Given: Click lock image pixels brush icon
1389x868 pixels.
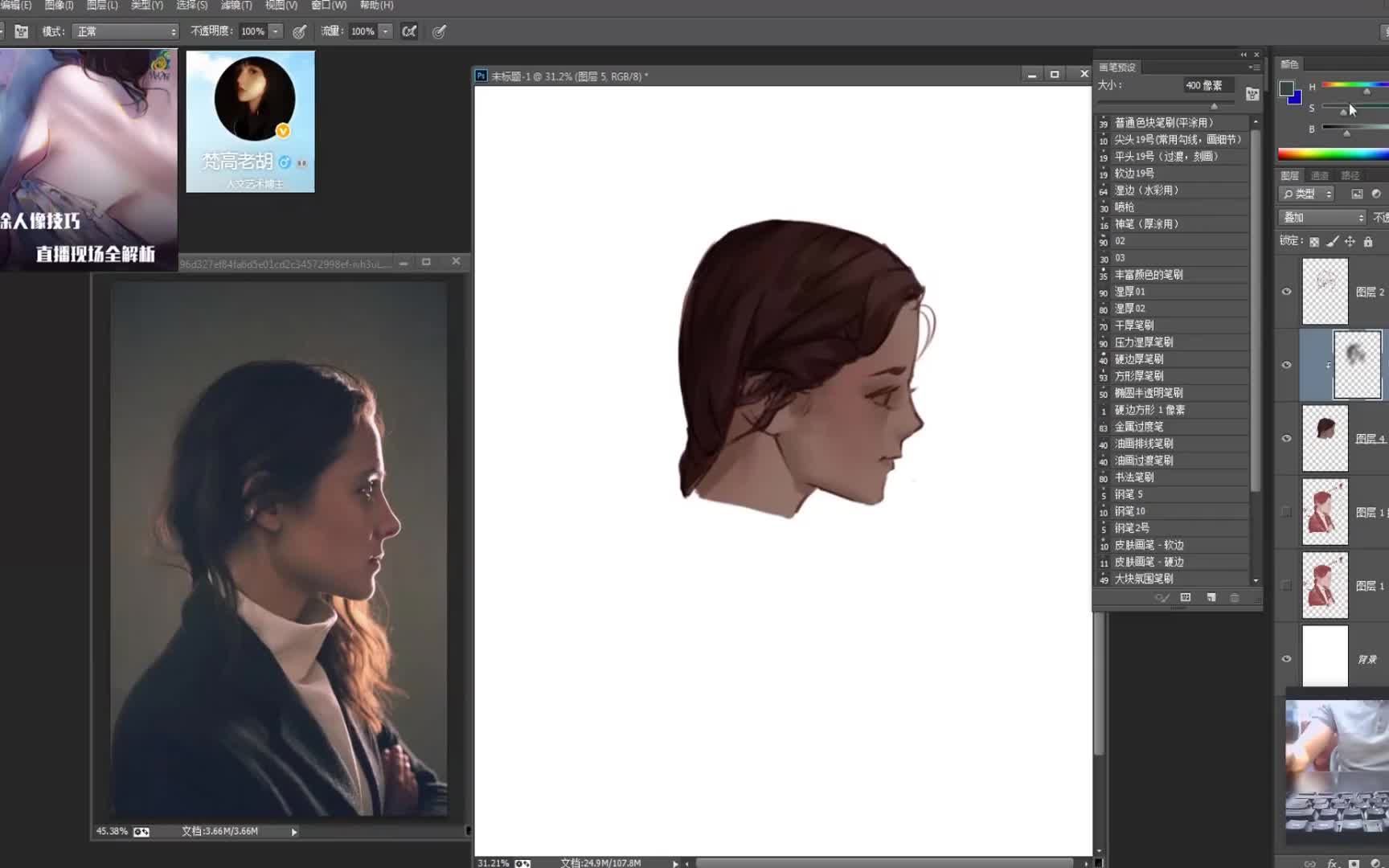Looking at the screenshot, I should (1332, 241).
